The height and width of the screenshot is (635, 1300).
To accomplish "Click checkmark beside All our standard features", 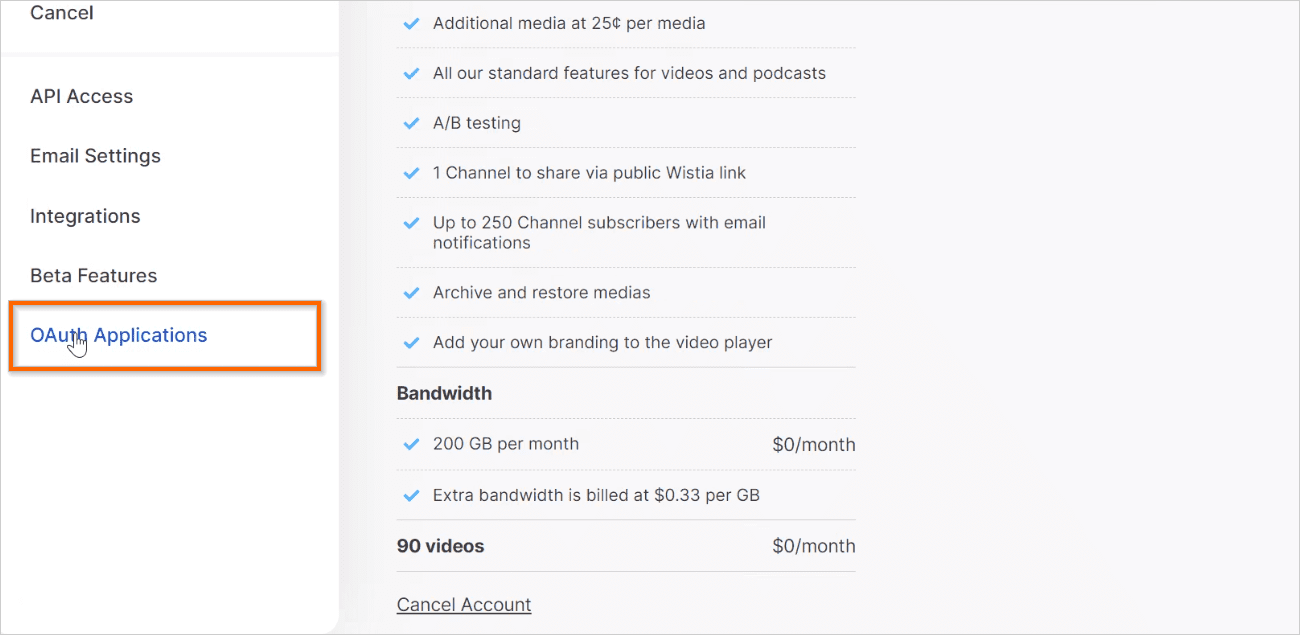I will (x=410, y=73).
